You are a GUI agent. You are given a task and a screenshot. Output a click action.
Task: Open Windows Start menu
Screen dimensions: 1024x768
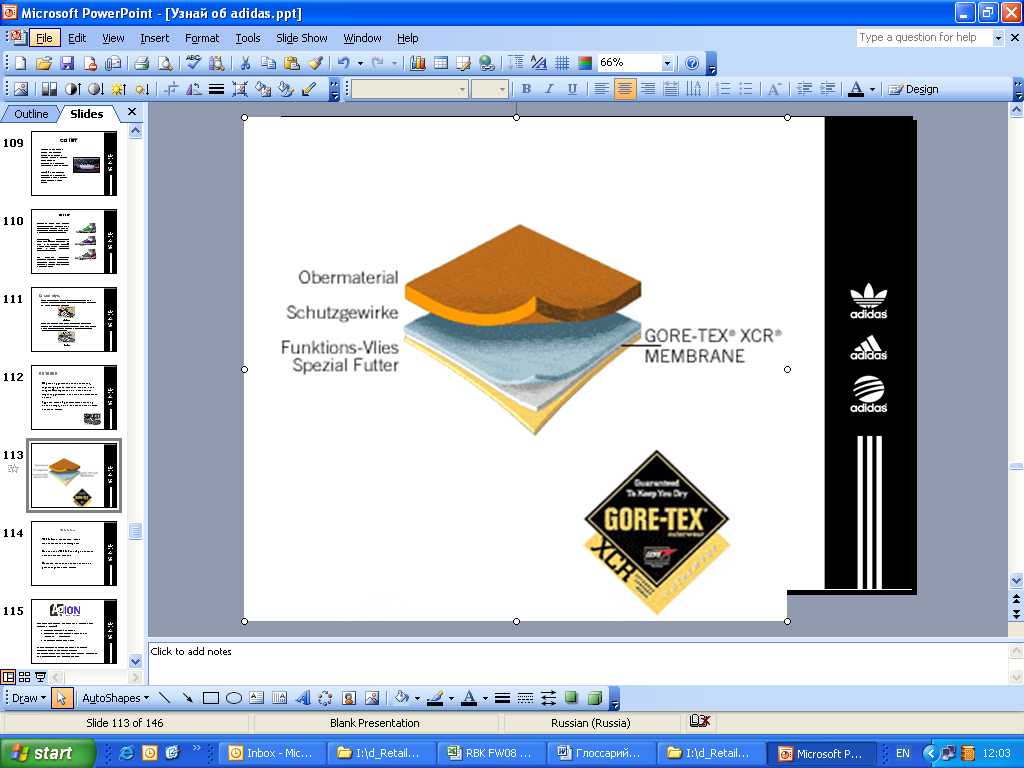47,753
